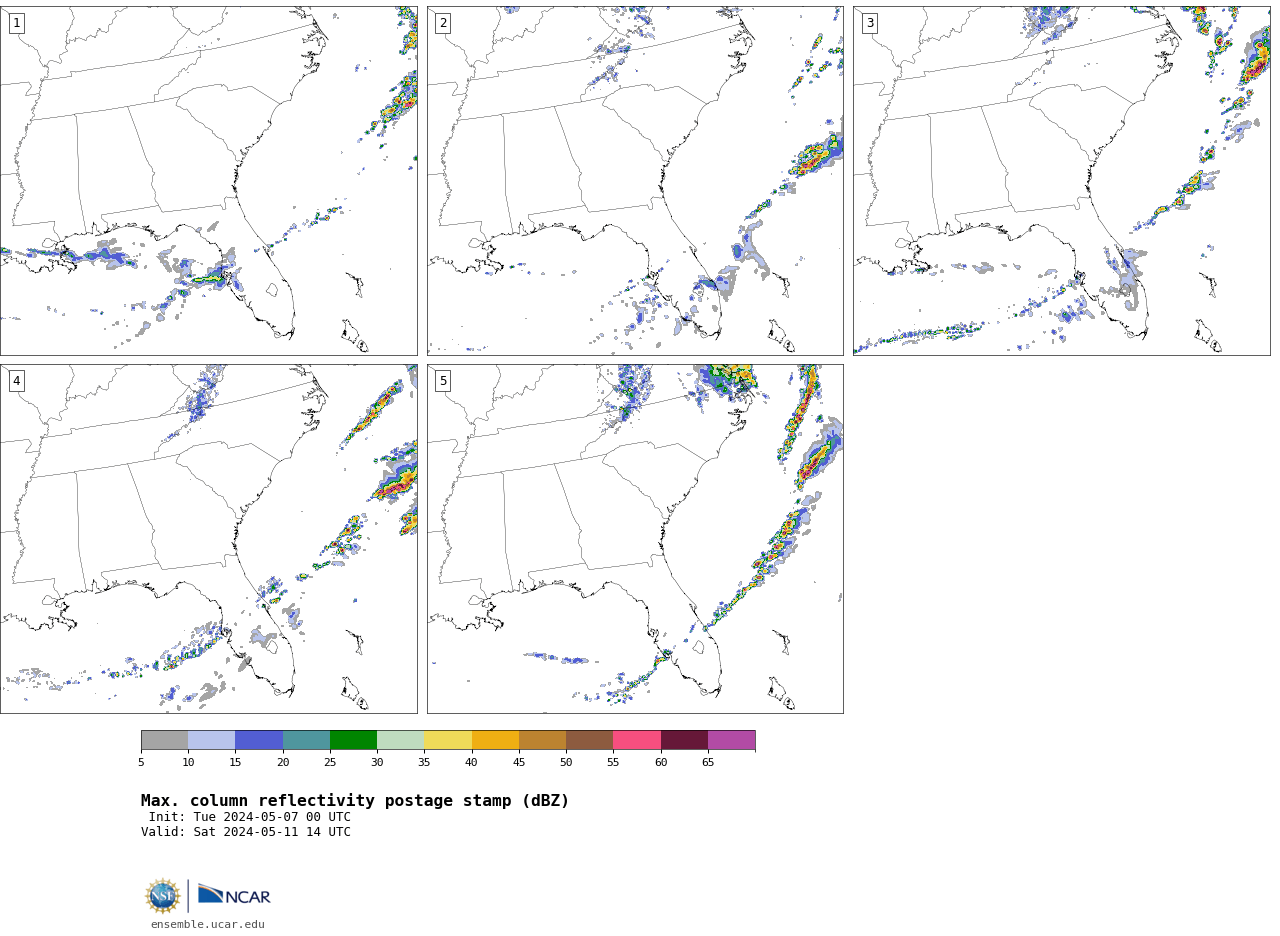Click the panel number label 4

pyautogui.click(x=16, y=381)
